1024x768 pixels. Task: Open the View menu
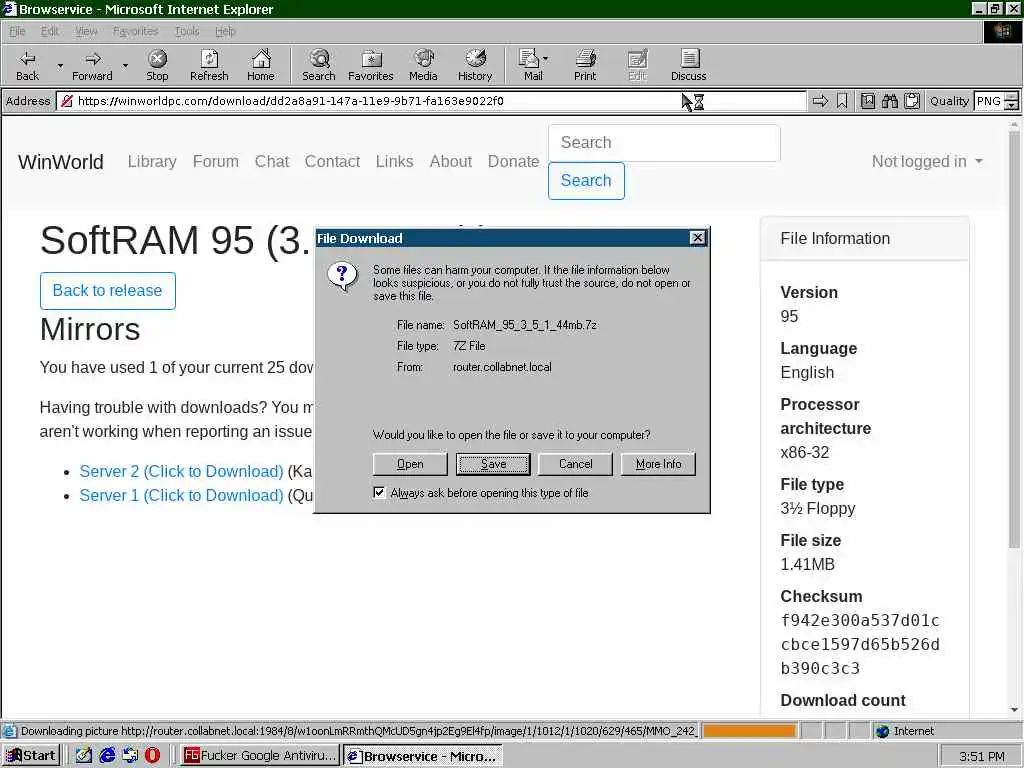tap(86, 31)
